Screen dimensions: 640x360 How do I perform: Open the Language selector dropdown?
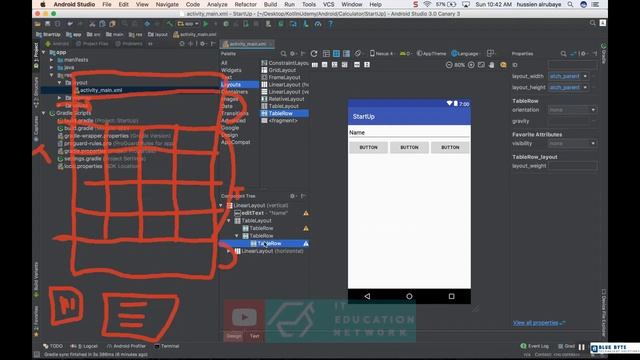click(x=465, y=53)
